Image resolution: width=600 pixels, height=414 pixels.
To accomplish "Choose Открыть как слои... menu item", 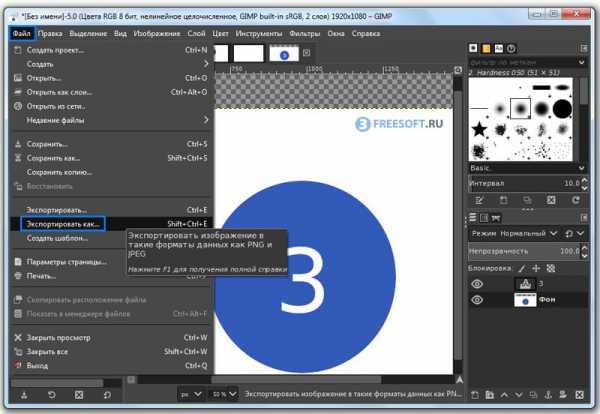I will coord(111,92).
